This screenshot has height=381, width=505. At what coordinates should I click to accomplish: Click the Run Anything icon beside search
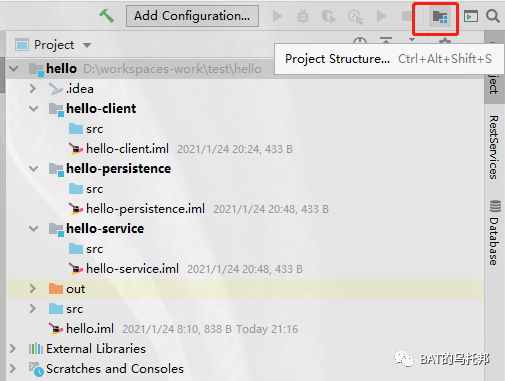coord(471,16)
